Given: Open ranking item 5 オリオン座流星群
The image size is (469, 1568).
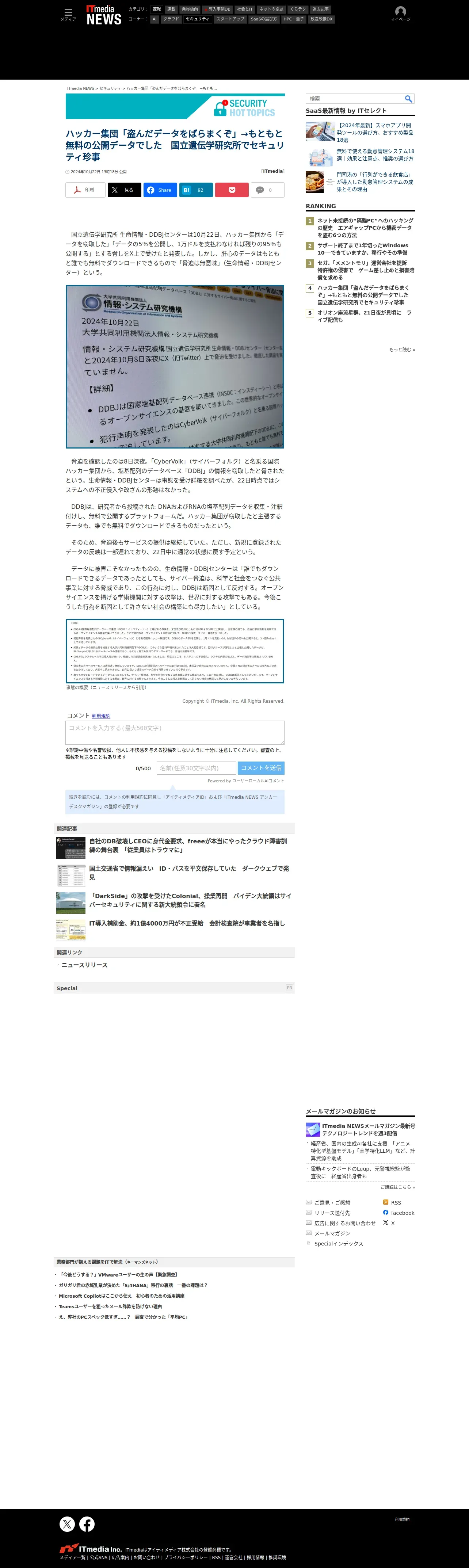Looking at the screenshot, I should [364, 316].
